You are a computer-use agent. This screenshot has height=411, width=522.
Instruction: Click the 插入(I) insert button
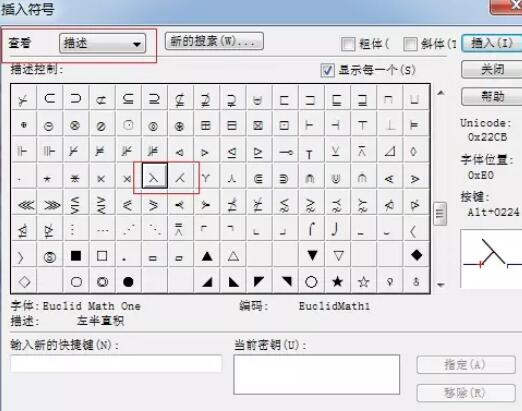pos(492,43)
